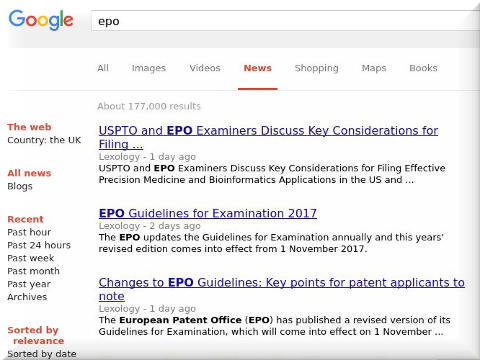
Task: Open EPO Guidelines for Examination 2017
Action: 208,213
